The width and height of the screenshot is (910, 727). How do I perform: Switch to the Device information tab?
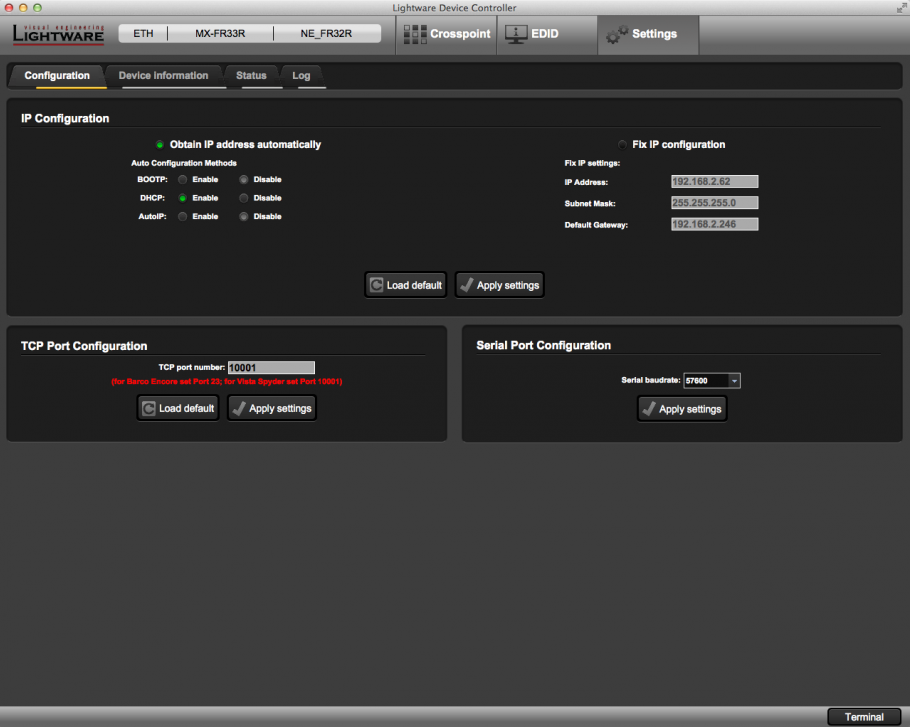[x=163, y=76]
